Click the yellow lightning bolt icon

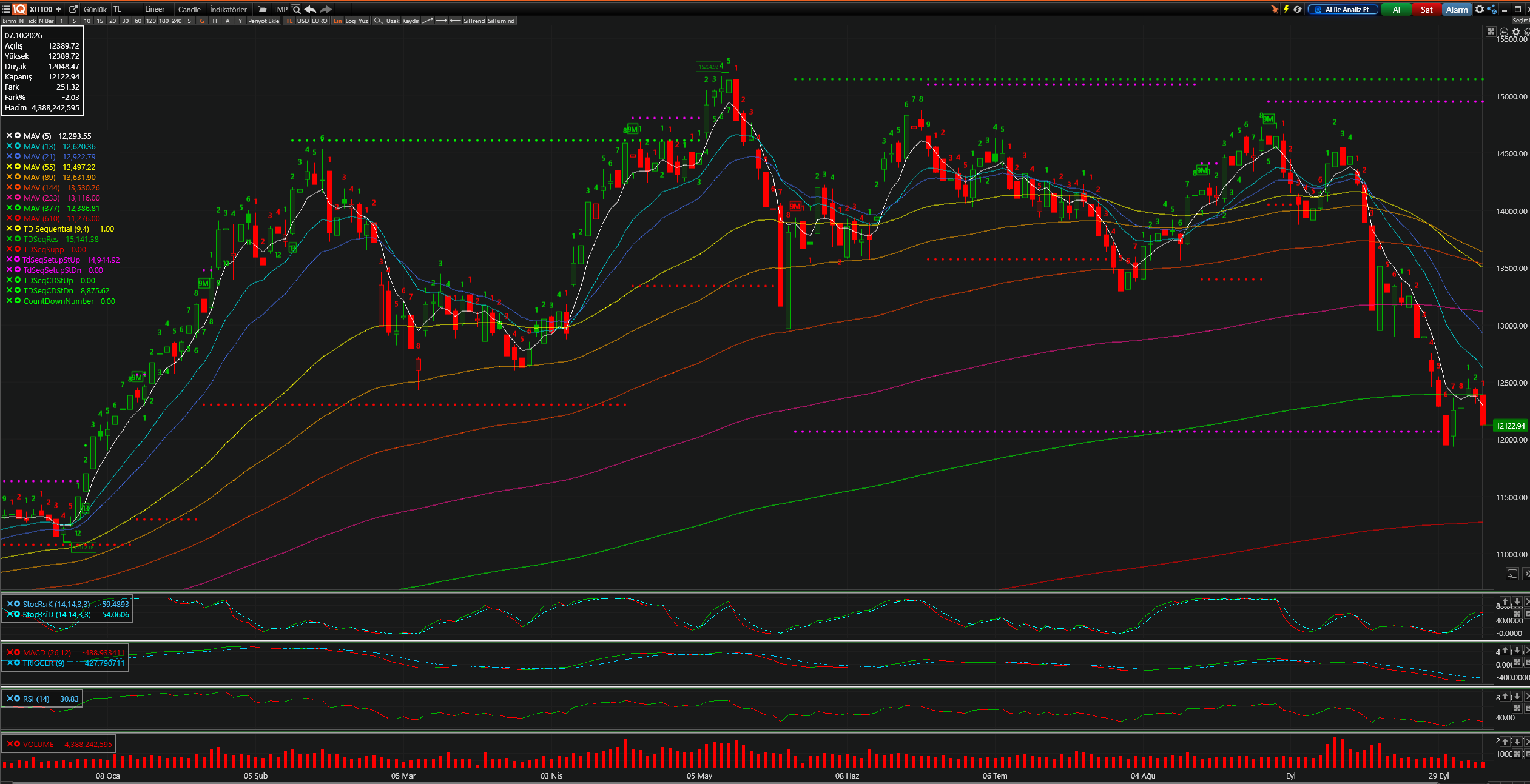point(1286,9)
